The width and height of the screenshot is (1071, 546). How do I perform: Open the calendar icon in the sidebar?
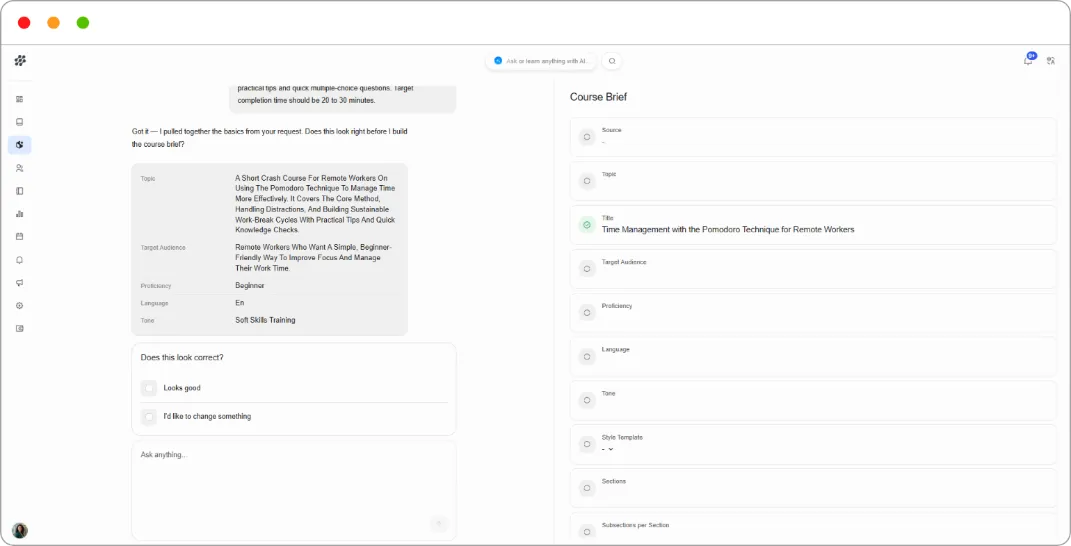(x=20, y=236)
